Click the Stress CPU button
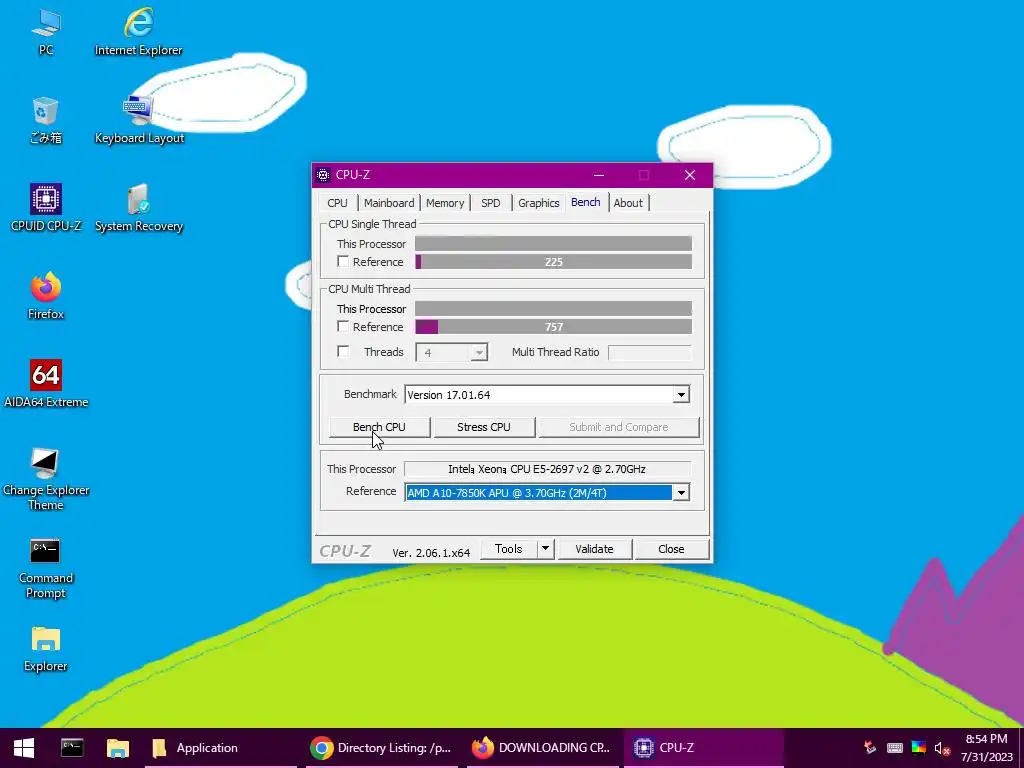Image resolution: width=1024 pixels, height=768 pixels. (x=484, y=427)
